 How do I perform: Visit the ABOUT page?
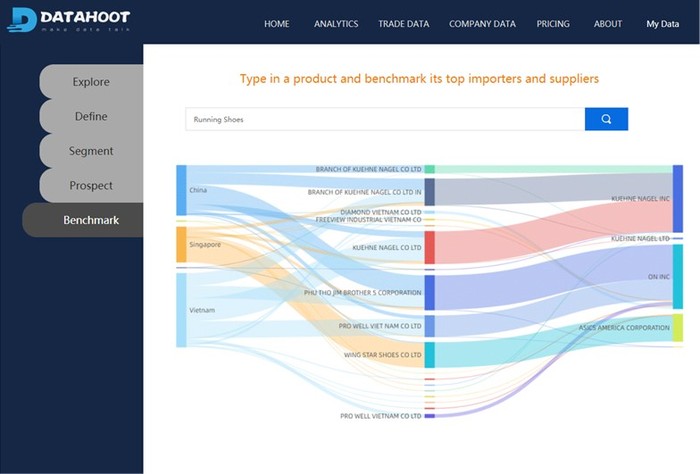(x=608, y=24)
